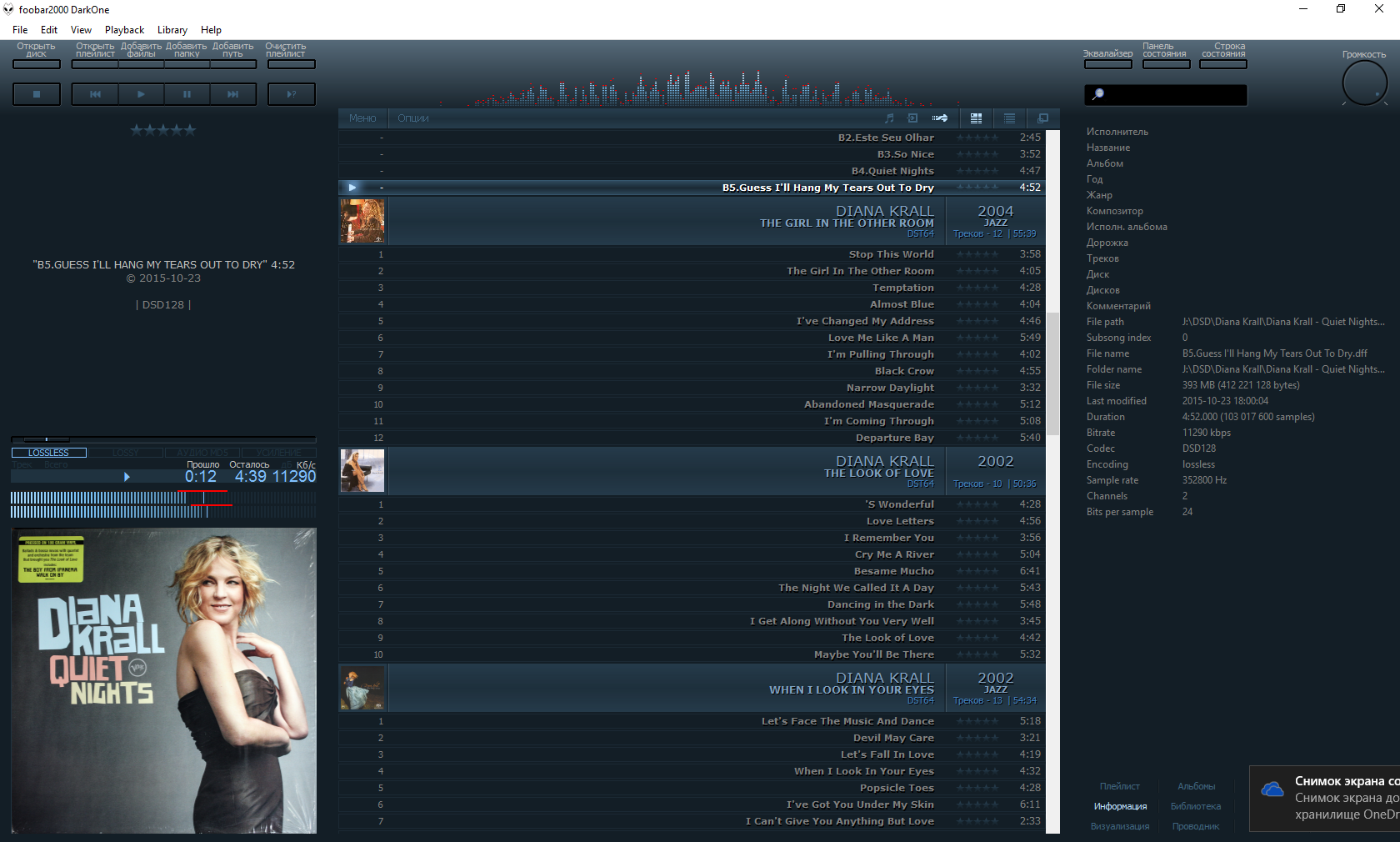The width and height of the screenshot is (1400, 842).
Task: Select the track Popsicle Toes
Action: click(x=692, y=788)
